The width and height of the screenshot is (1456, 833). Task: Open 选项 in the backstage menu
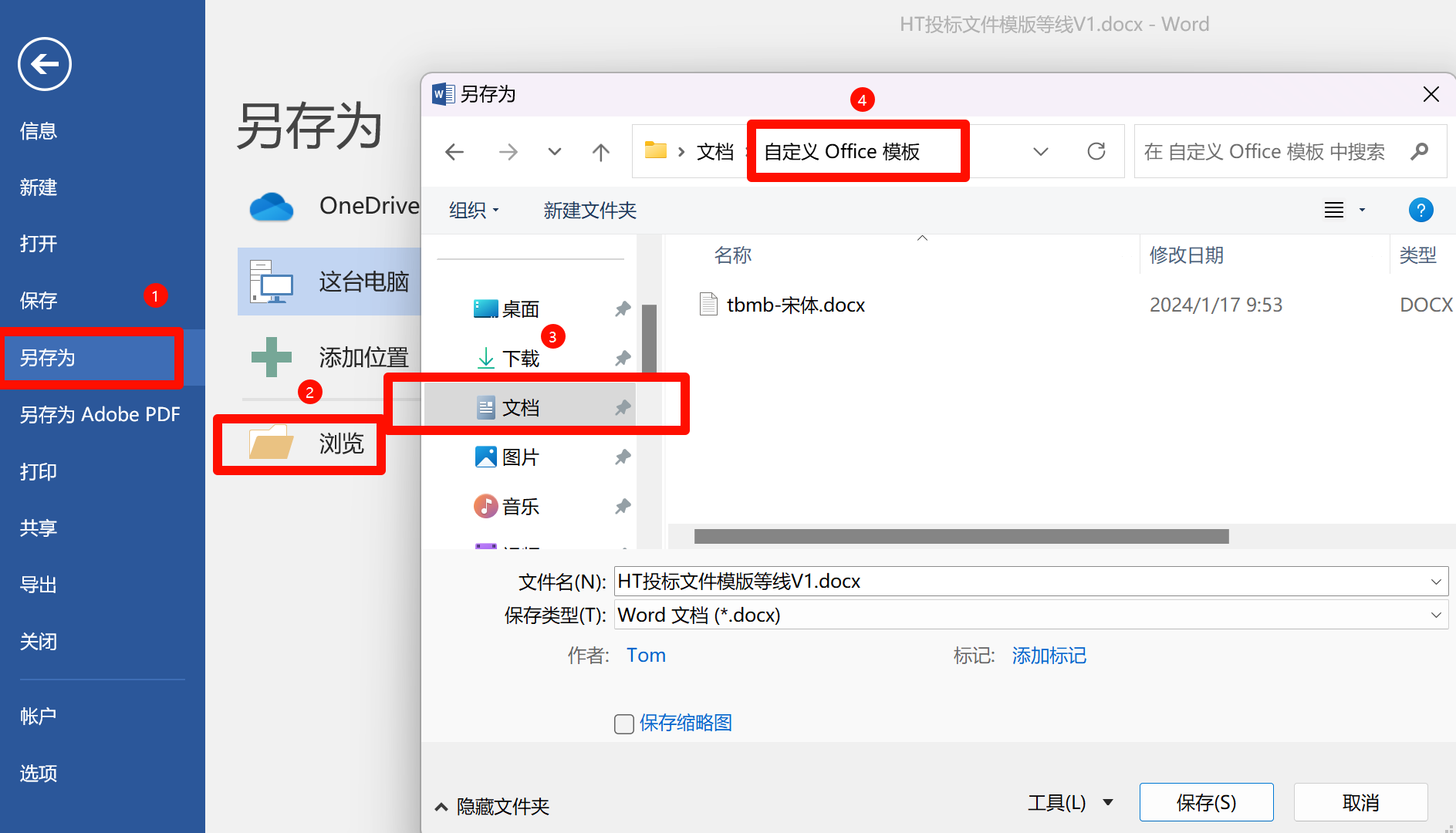39,773
